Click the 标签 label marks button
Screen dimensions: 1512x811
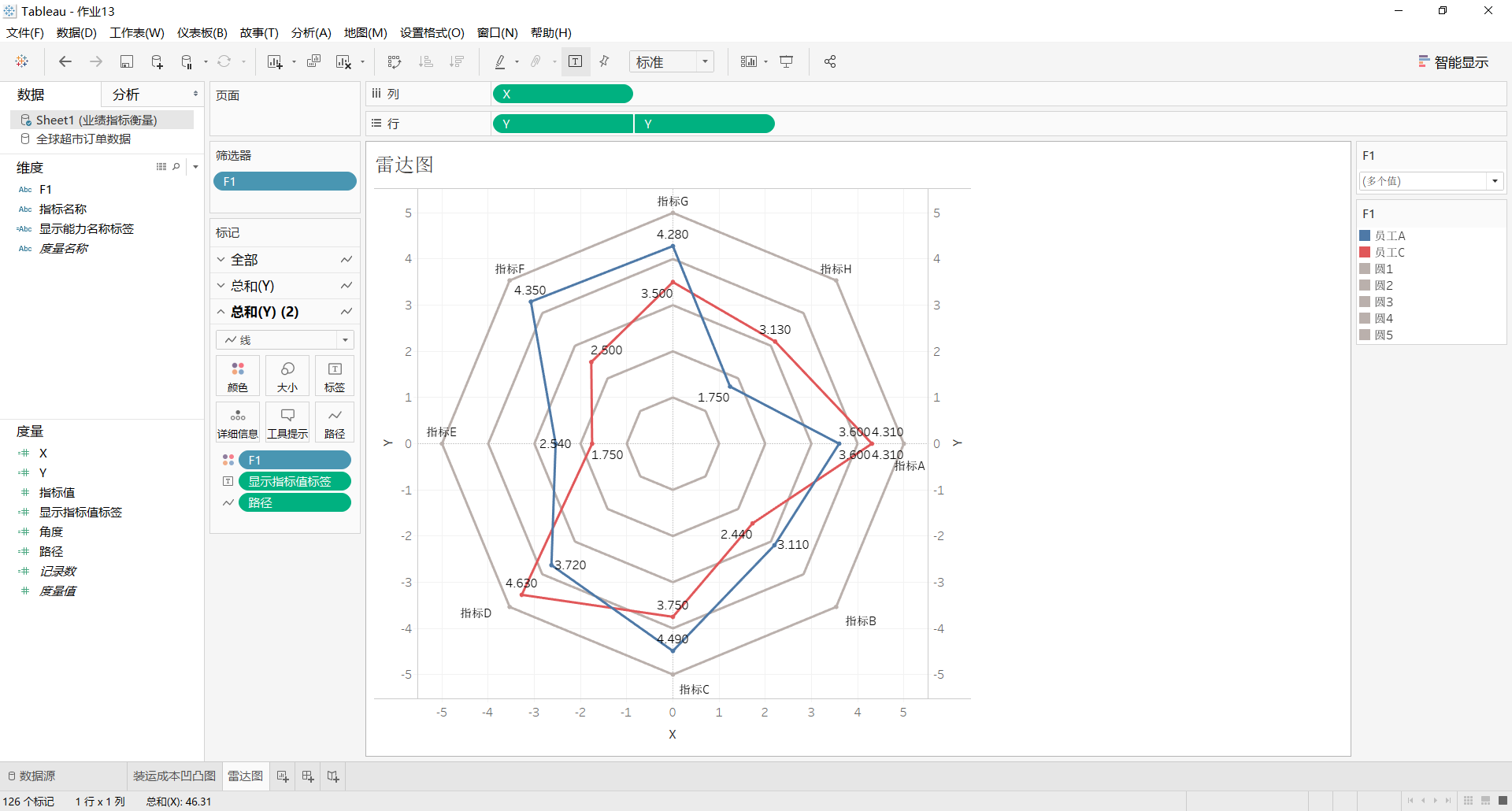click(x=335, y=376)
